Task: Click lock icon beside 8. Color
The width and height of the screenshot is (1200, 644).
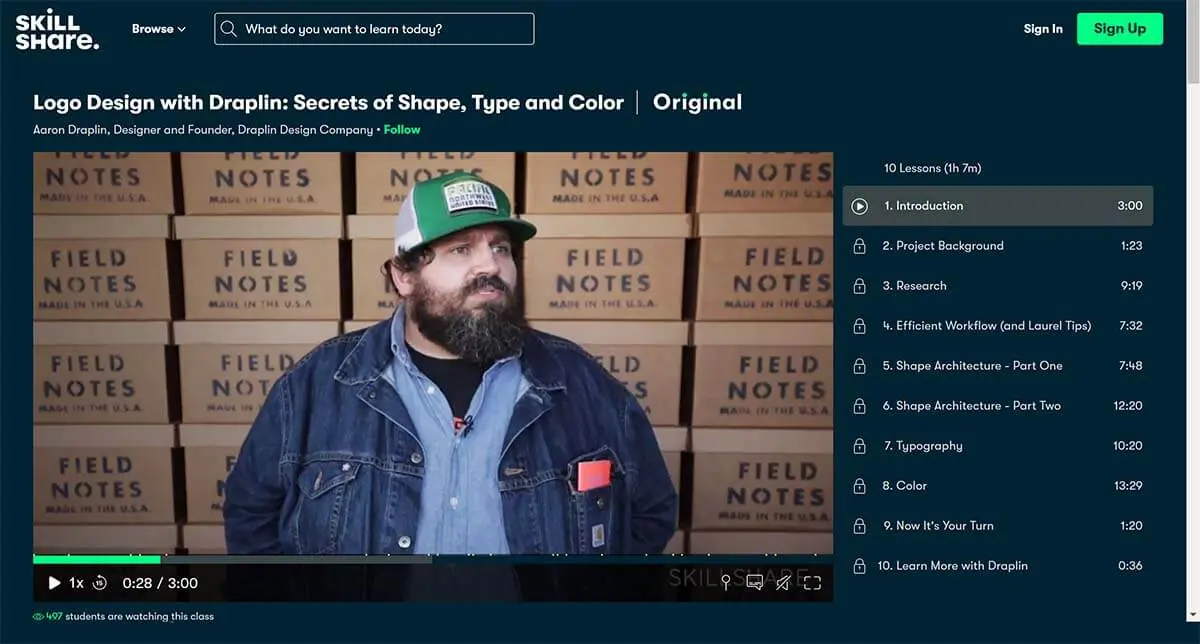Action: coord(859,486)
